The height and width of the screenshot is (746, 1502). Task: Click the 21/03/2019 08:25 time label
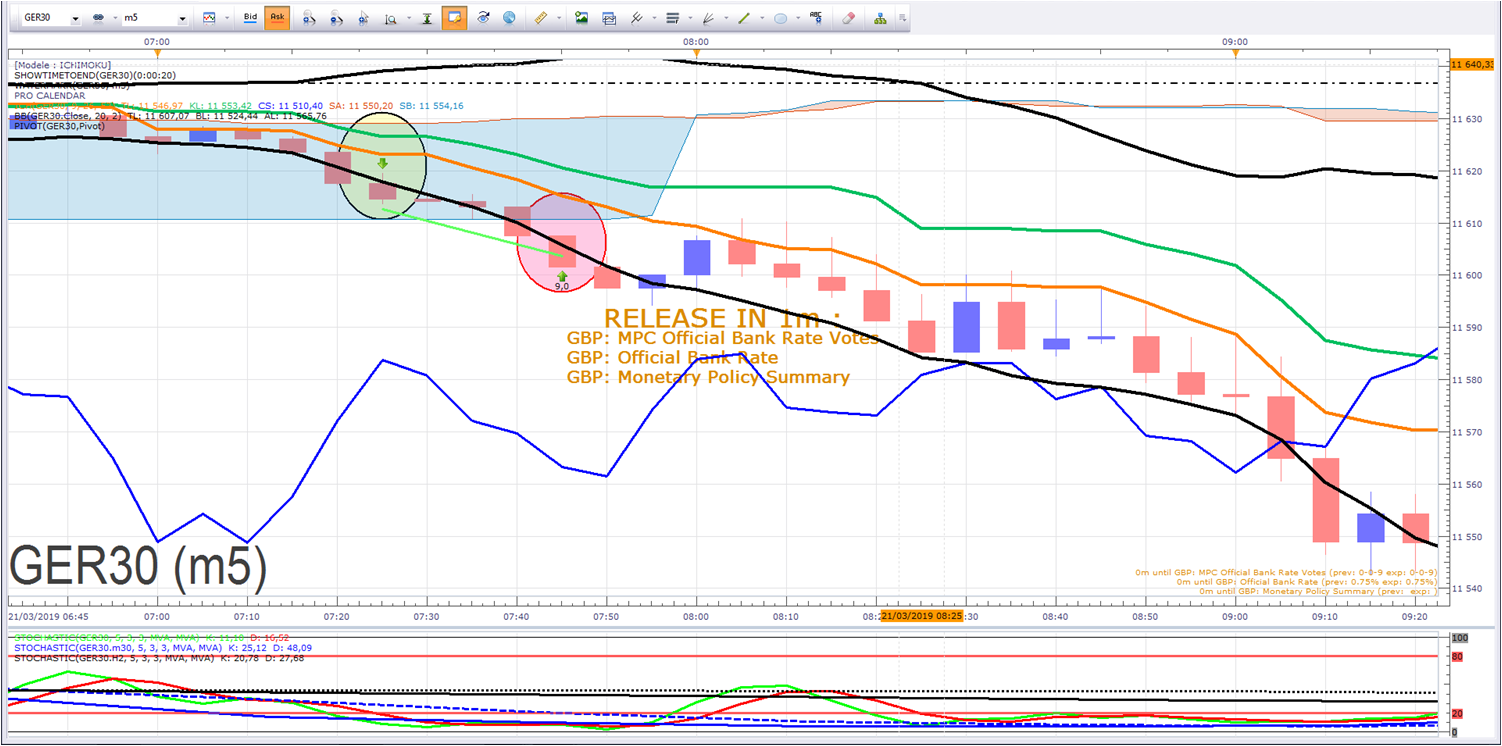coord(921,616)
